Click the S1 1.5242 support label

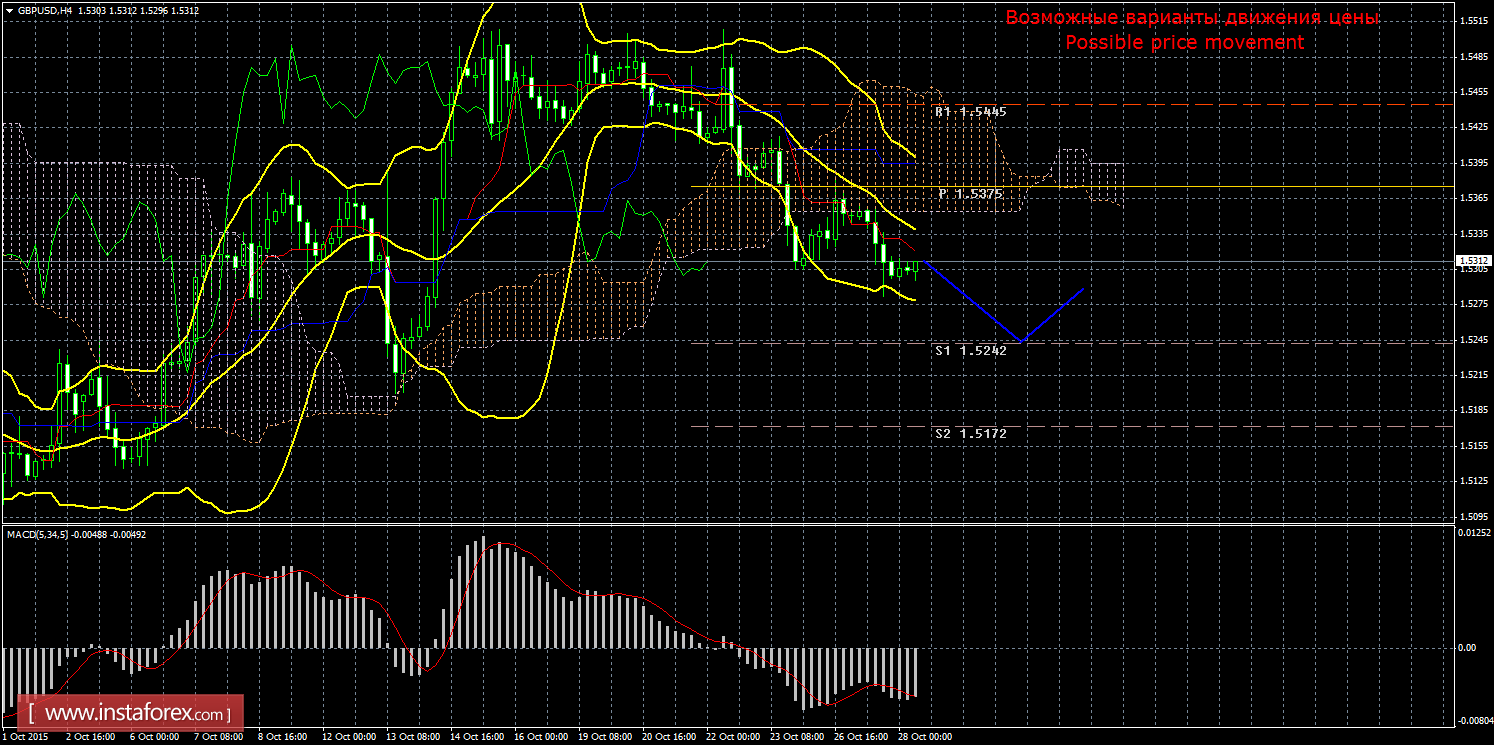tap(970, 351)
